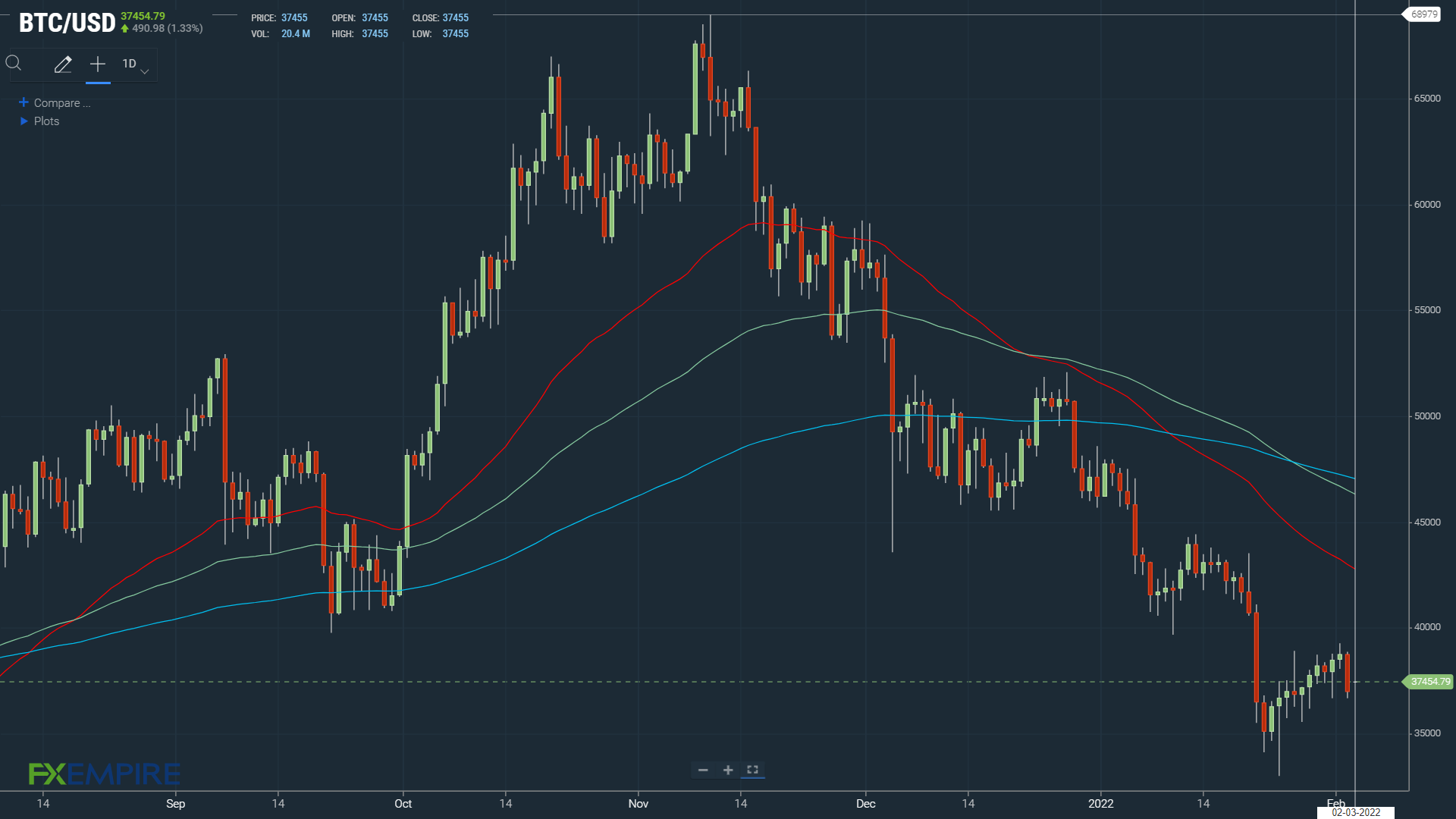Open the 1D timeframe dropdown
1456x819 pixels.
click(x=136, y=64)
